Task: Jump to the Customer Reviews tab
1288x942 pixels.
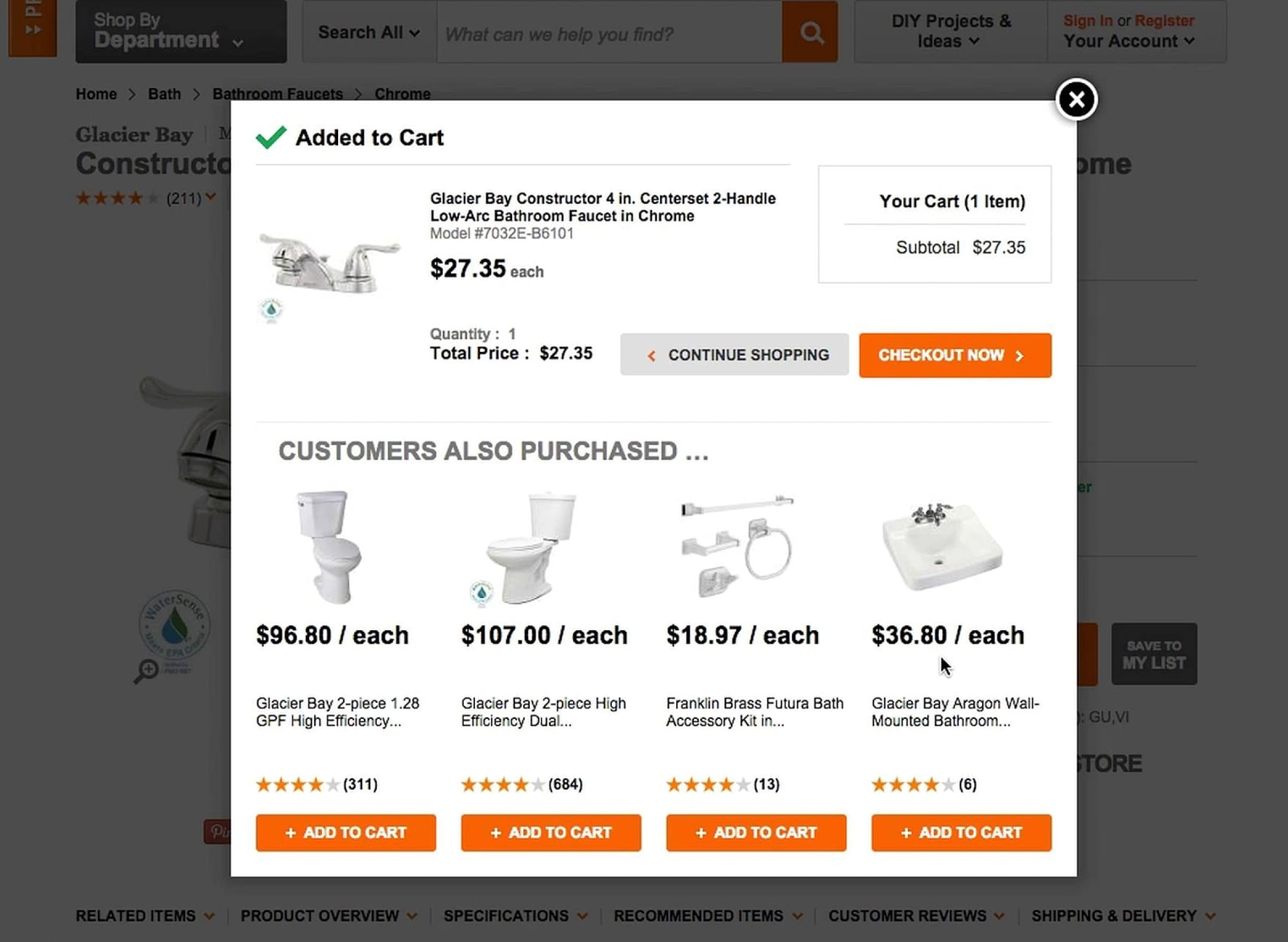Action: pos(916,916)
